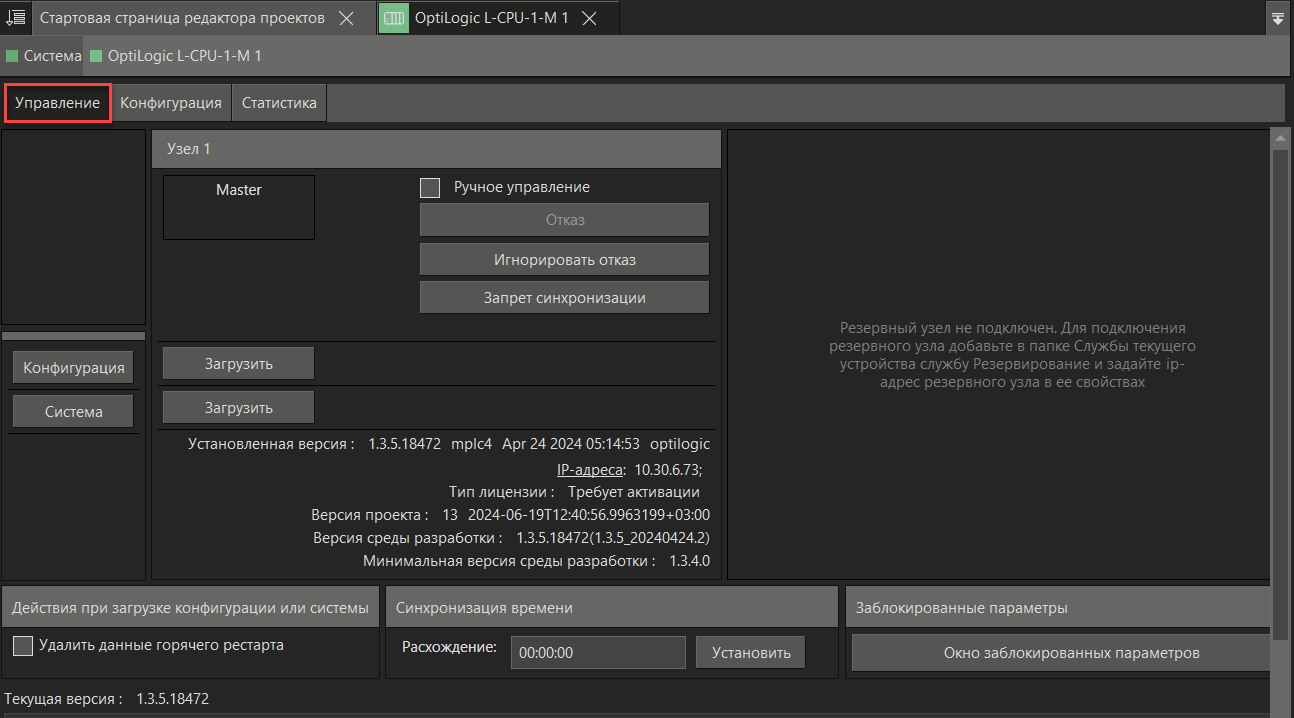Image resolution: width=1294 pixels, height=718 pixels.
Task: Open the tab list icon at top-left
Action: pos(15,18)
